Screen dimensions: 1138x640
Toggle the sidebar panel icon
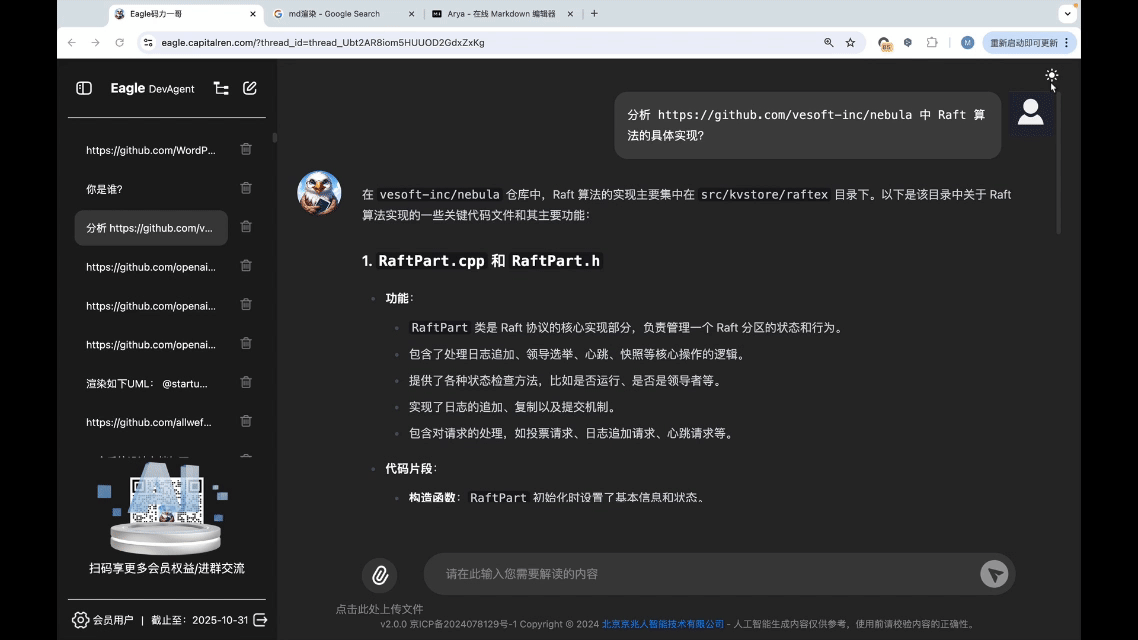(x=84, y=89)
